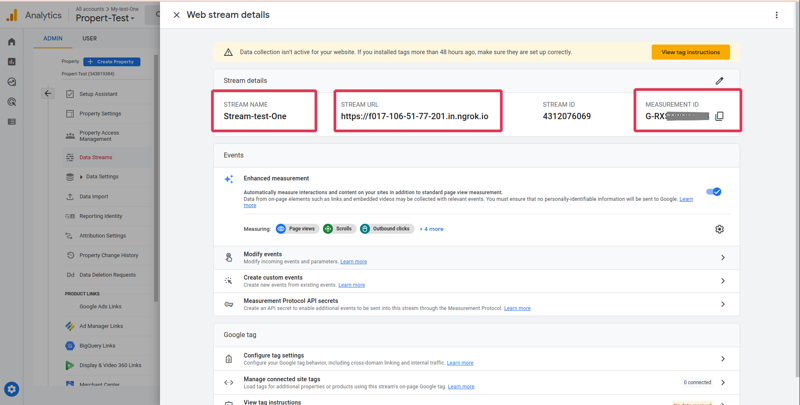
Task: Open Home in the left sidebar
Action: tap(12, 42)
